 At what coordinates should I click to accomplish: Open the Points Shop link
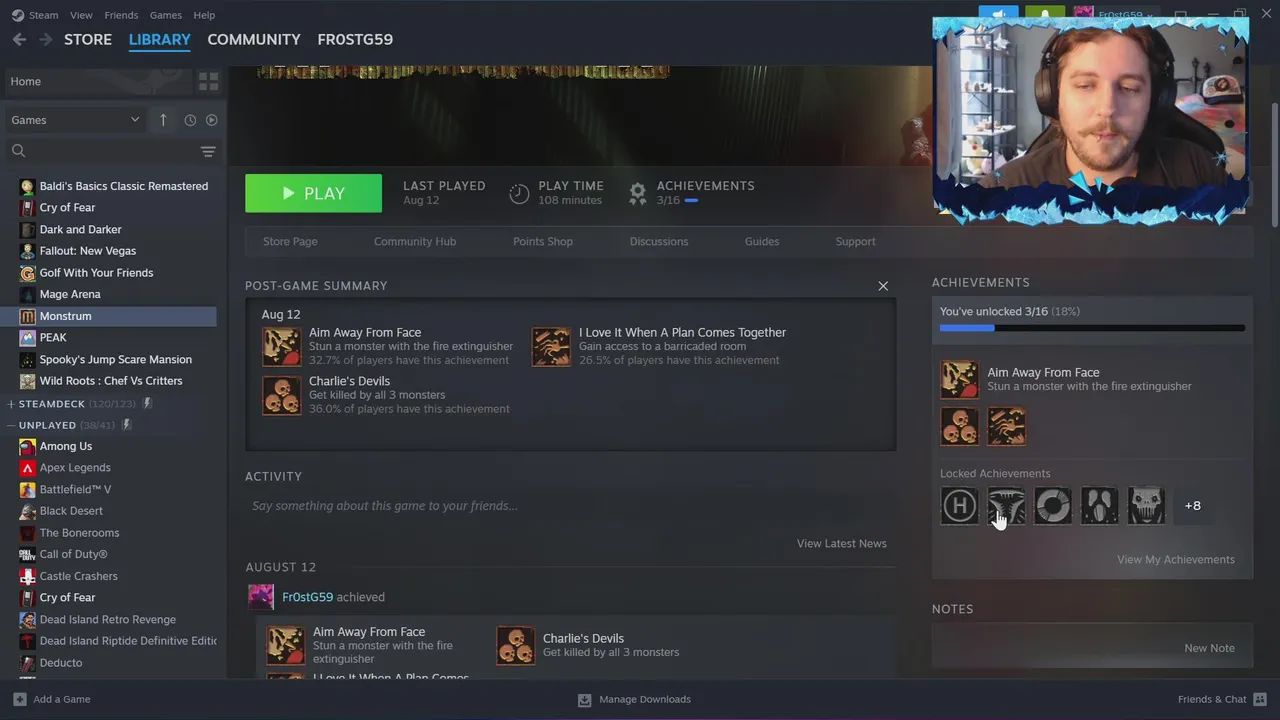pyautogui.click(x=543, y=241)
